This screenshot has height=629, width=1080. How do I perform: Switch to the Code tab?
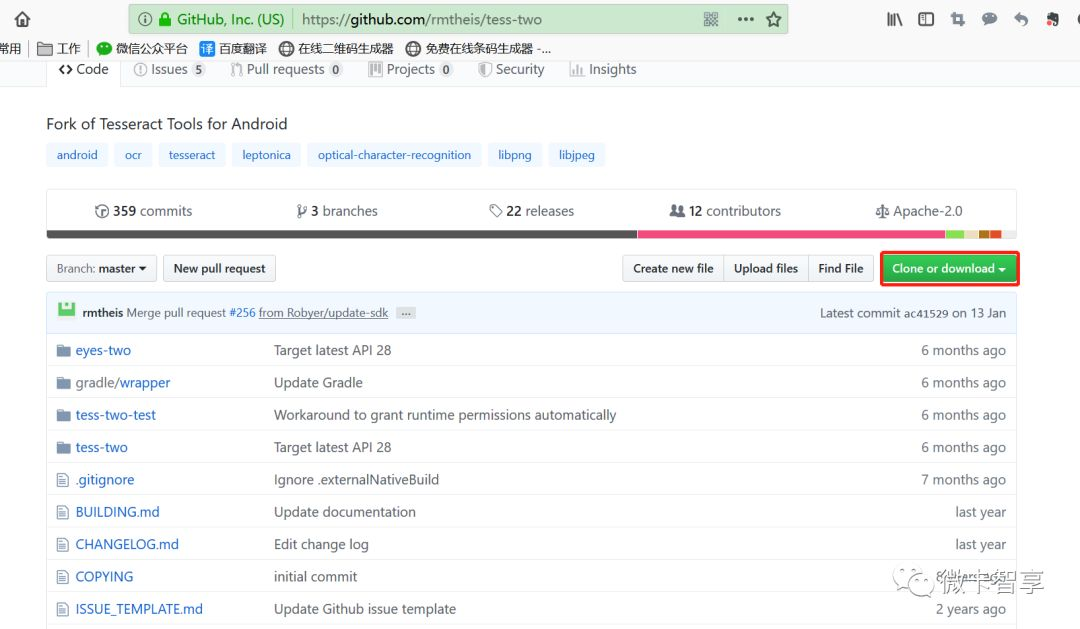tap(83, 69)
